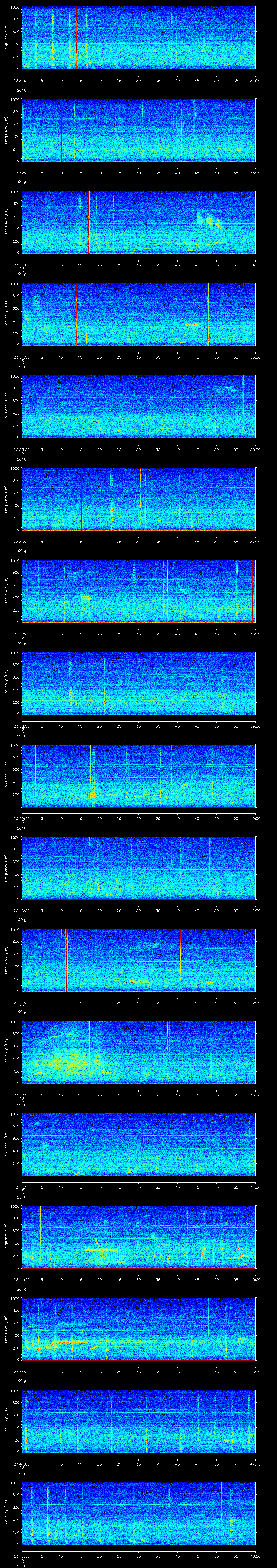Click the 23:32:00 start time label
The height and width of the screenshot is (1568, 277).
(22, 173)
